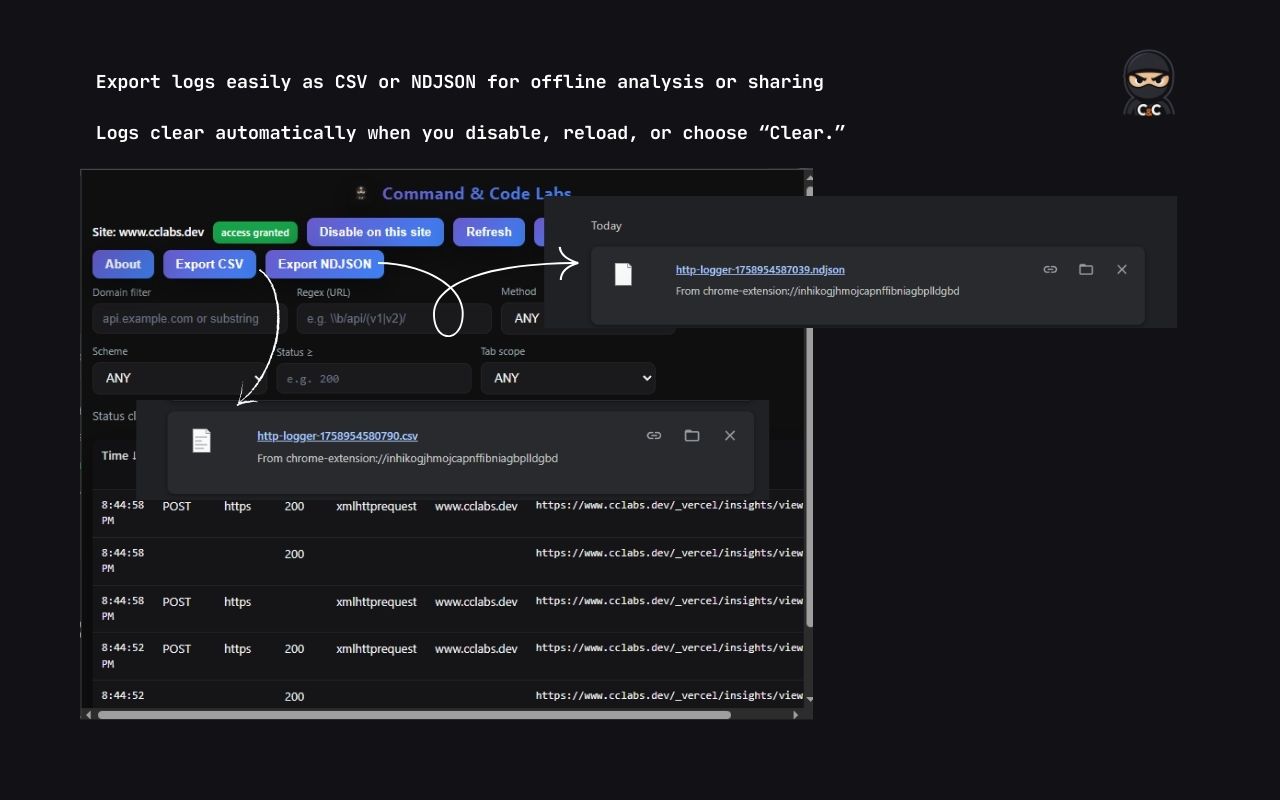Click the Today heading in downloads
1280x800 pixels.
[x=606, y=226]
